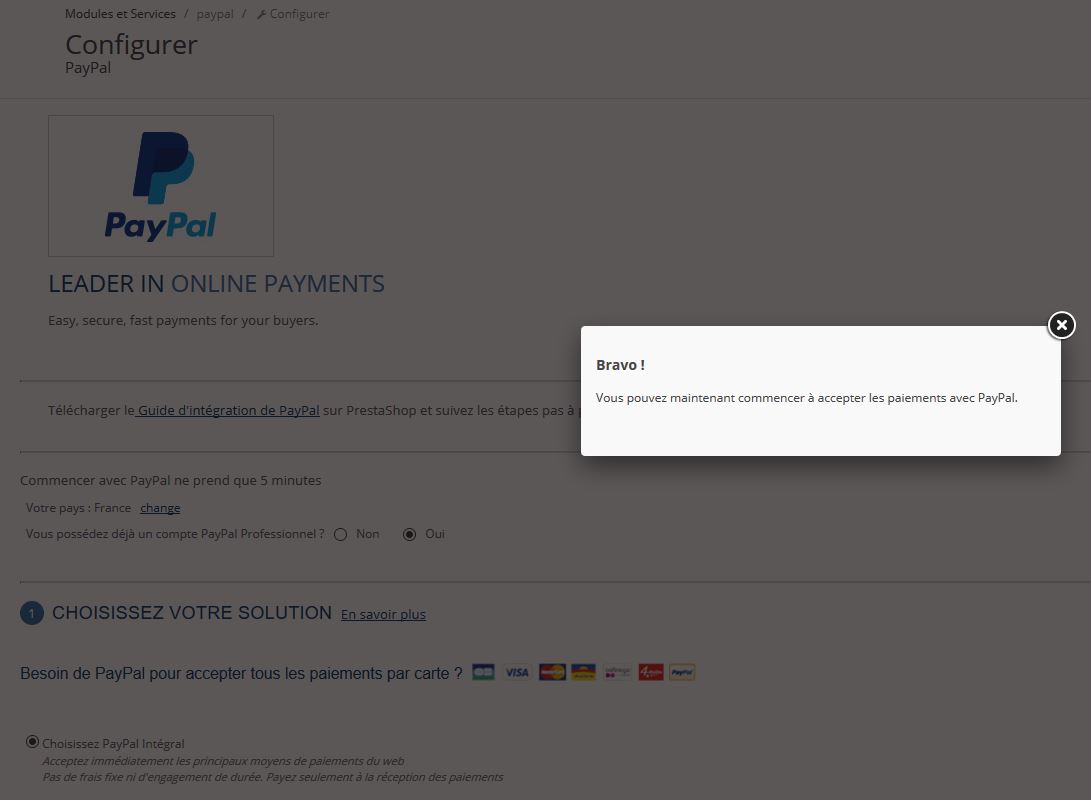Click the Bravo ! heading in popup
This screenshot has width=1091, height=800.
(621, 365)
